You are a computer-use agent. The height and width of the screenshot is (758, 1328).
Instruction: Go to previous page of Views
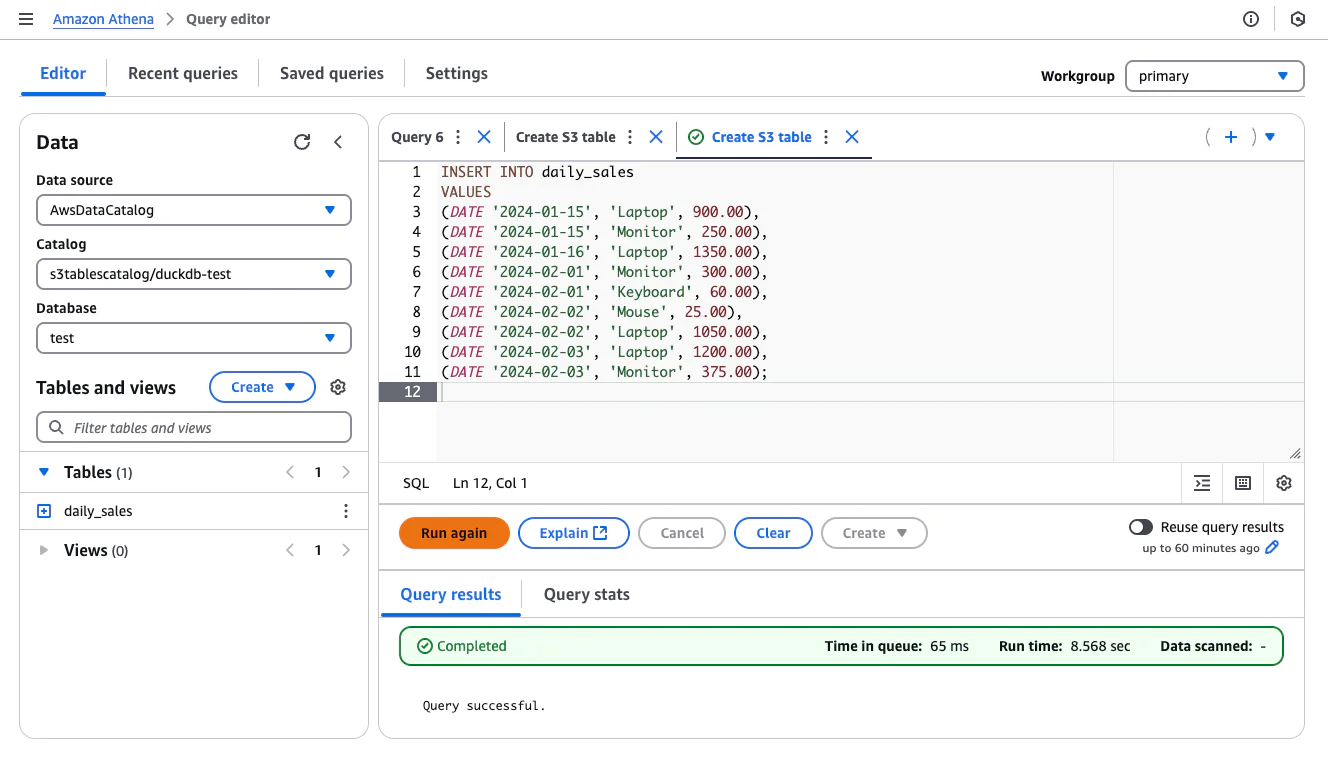pyautogui.click(x=290, y=550)
